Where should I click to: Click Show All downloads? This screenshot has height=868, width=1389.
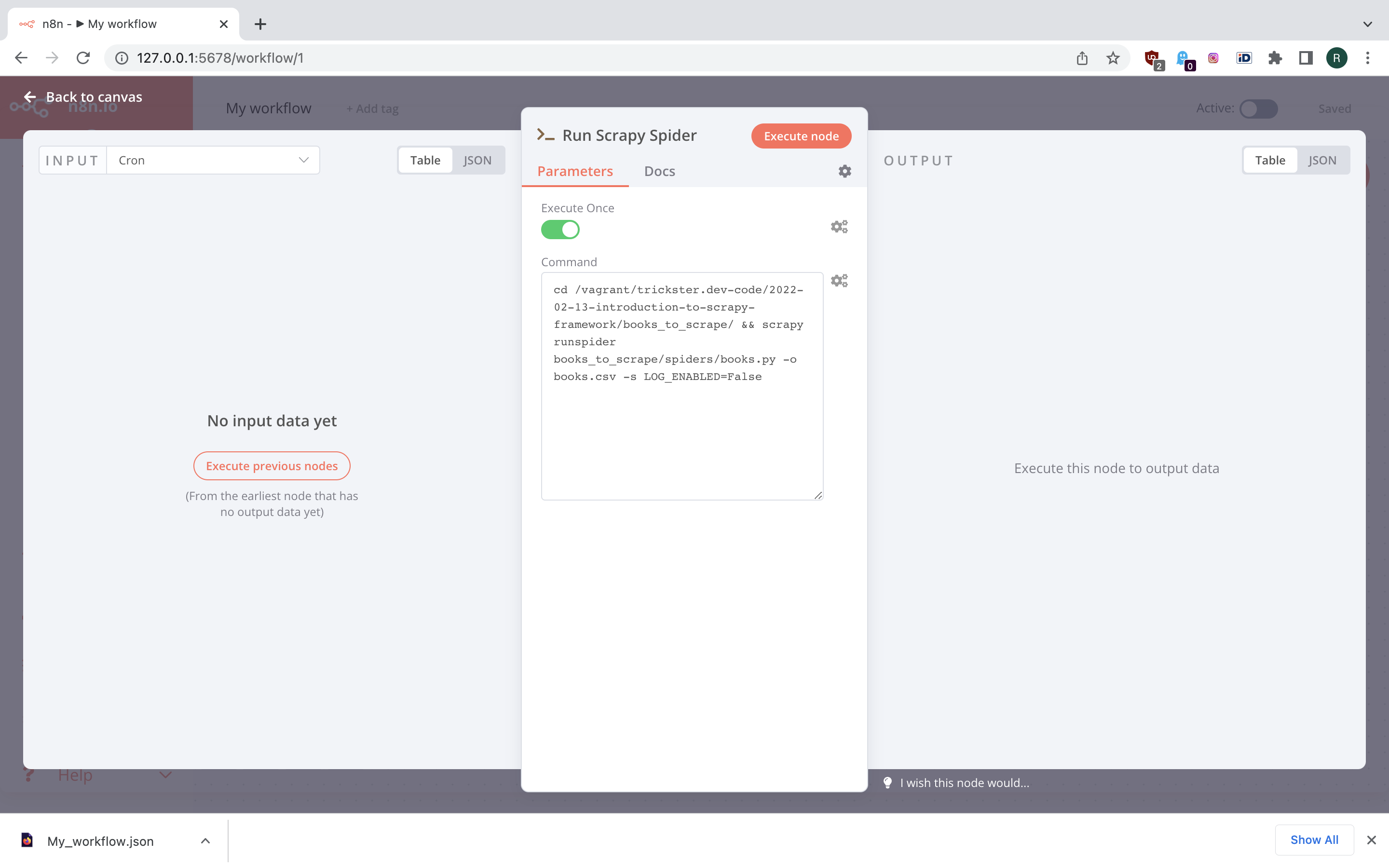pos(1314,840)
